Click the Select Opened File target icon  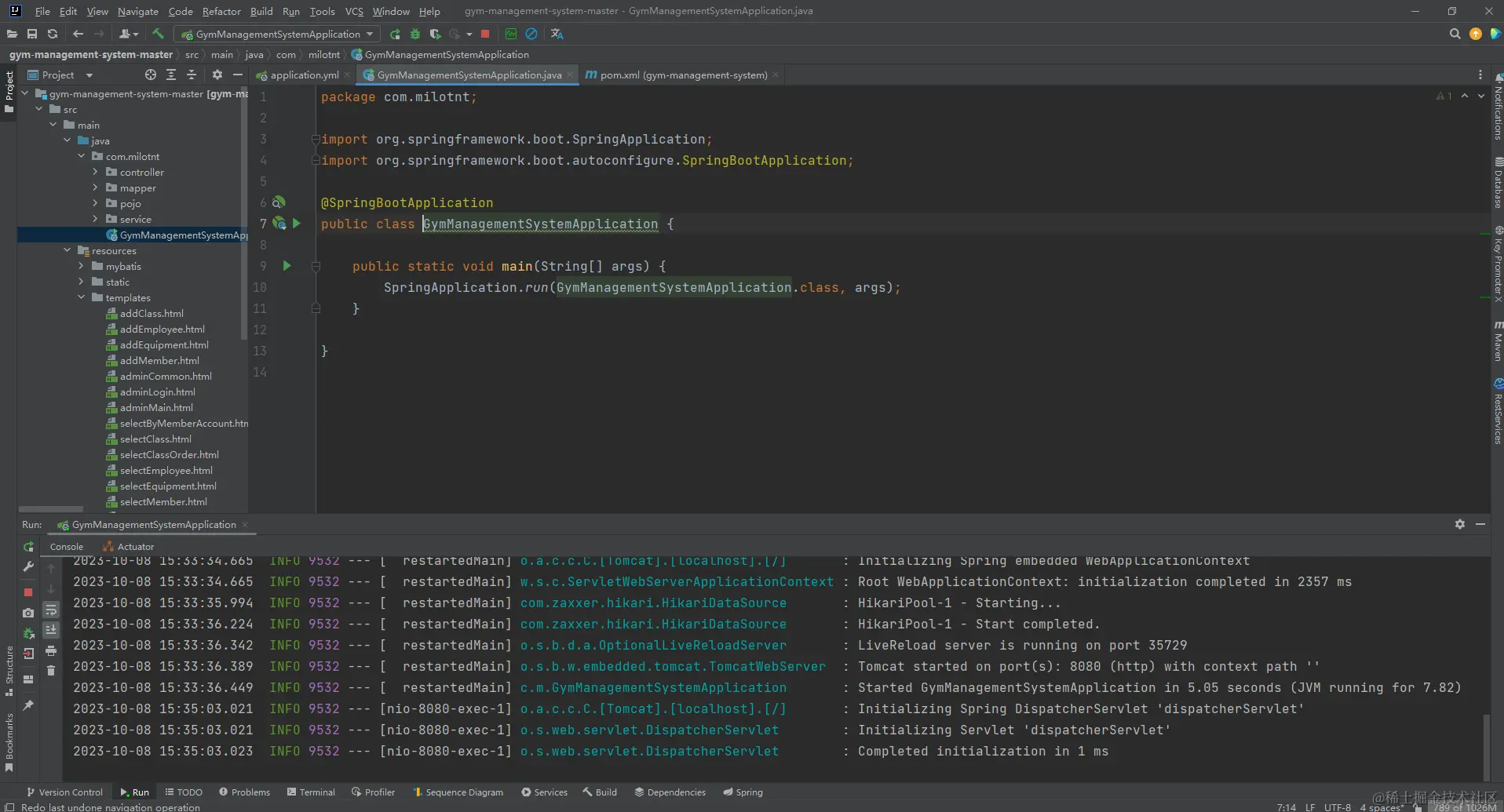point(151,75)
